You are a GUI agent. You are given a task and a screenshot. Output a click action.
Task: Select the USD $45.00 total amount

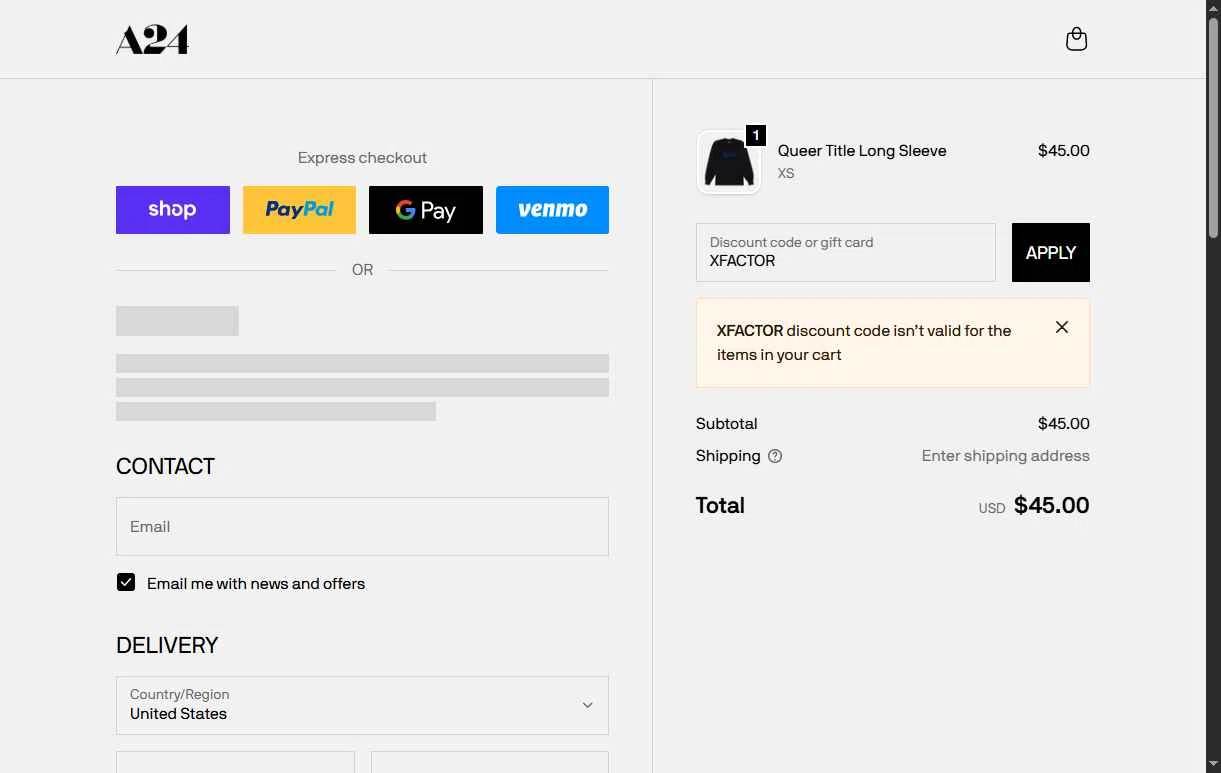1034,506
